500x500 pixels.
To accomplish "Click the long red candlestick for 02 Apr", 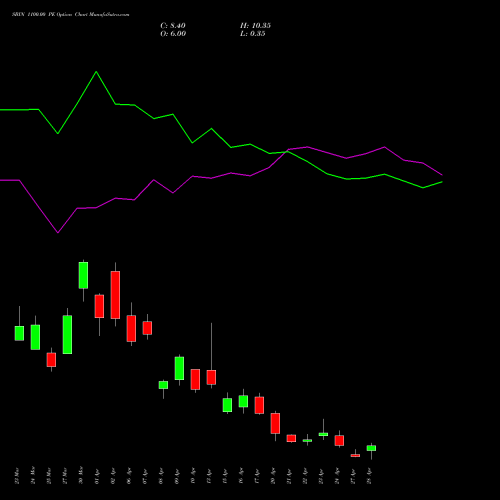I will [x=115, y=295].
